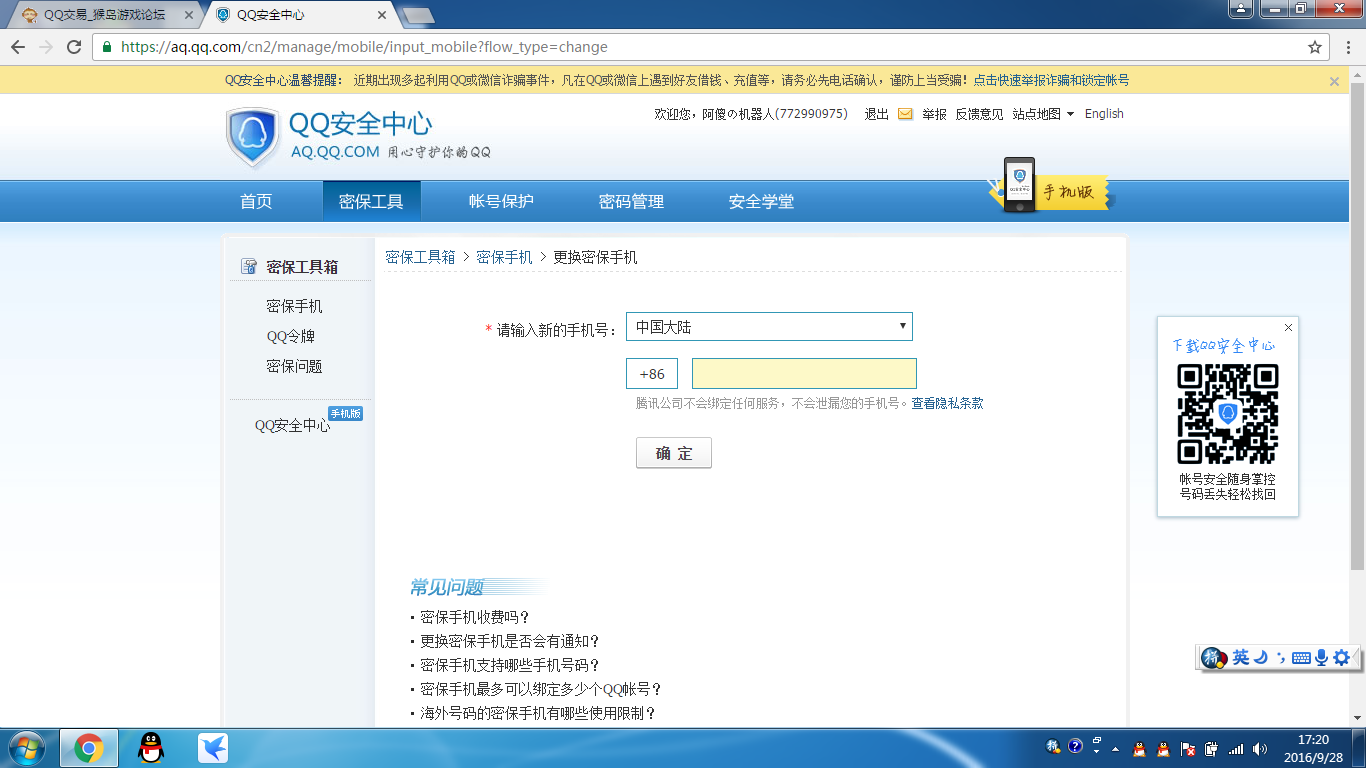Switch to English language link
Screen dimensions: 1366x768
pos(1104,114)
